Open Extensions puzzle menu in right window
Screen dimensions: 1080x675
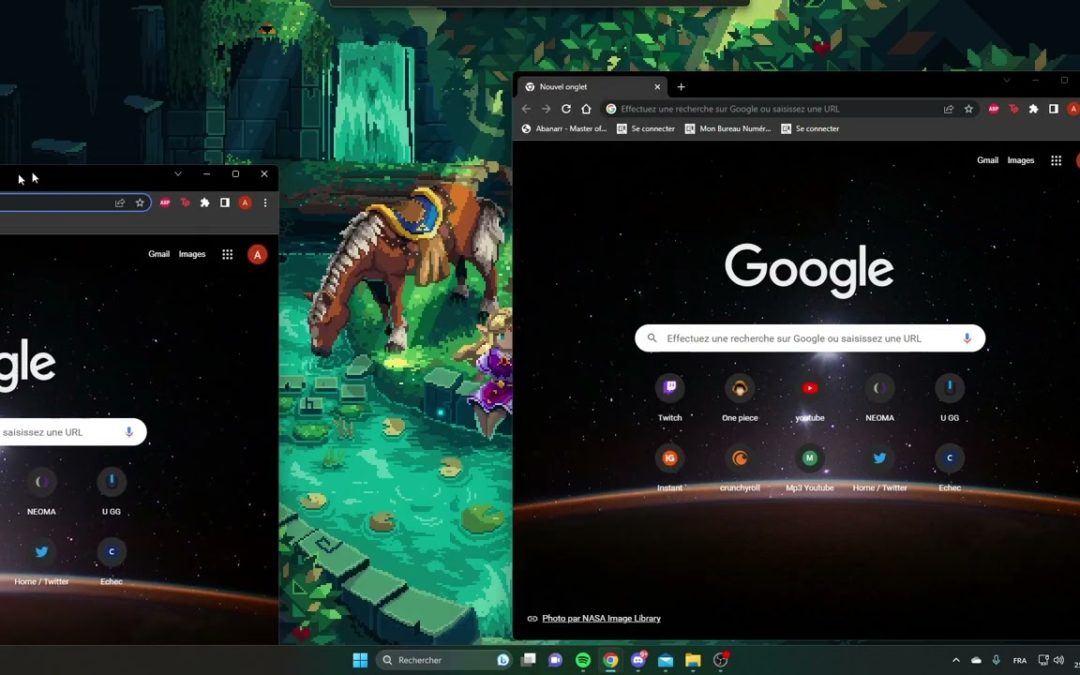coord(1033,109)
